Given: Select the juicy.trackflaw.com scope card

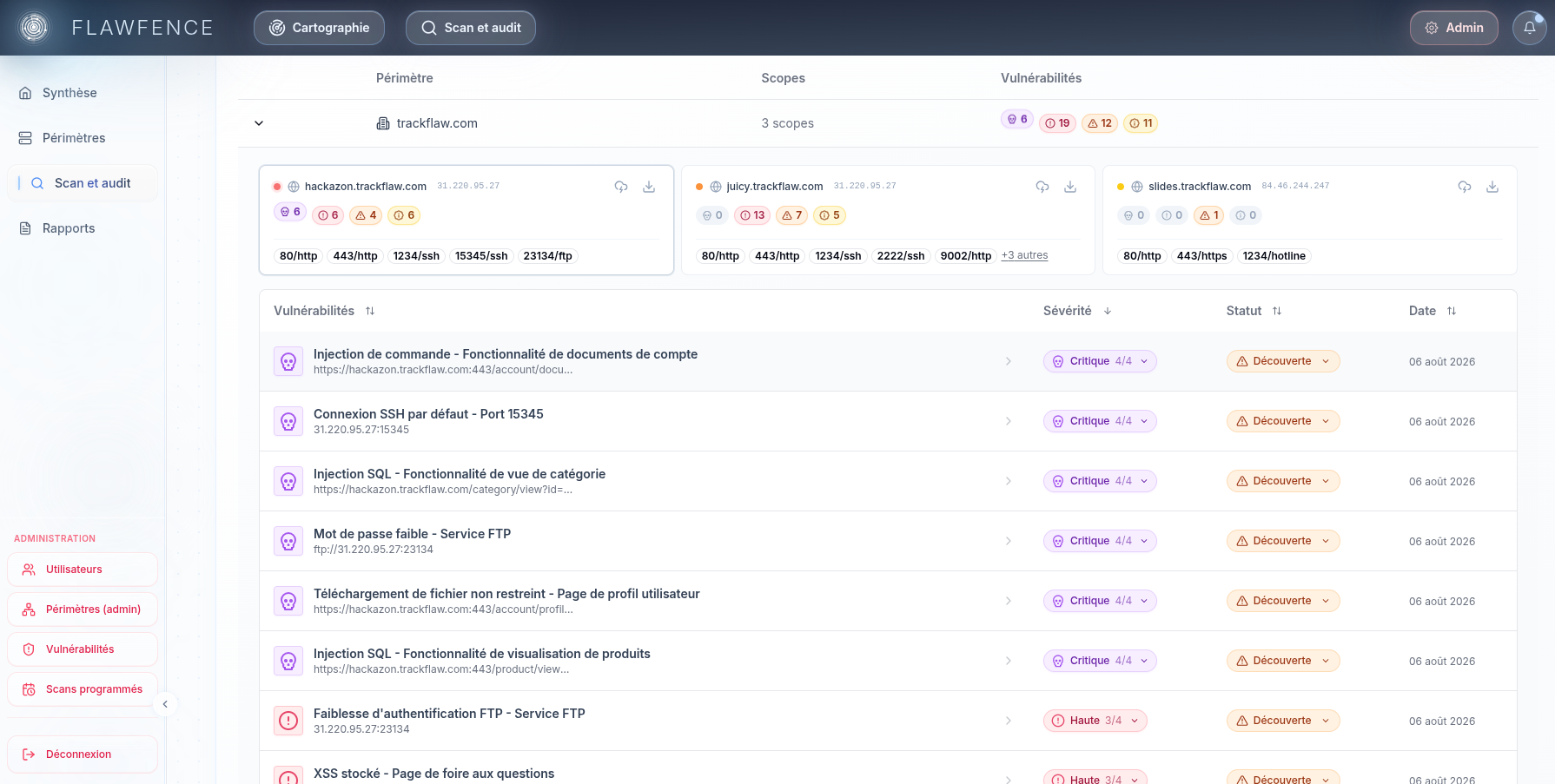Looking at the screenshot, I should click(x=888, y=221).
